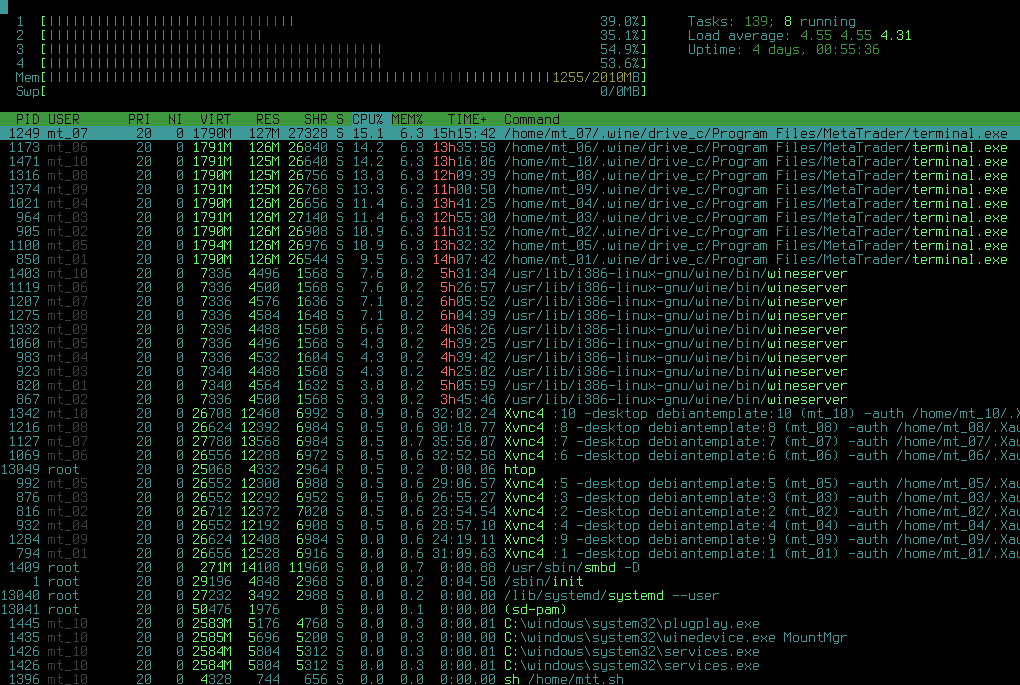Screen dimensions: 1020x685
Task: Select process 1471 mt_10 terminal.exe
Action: click(510, 161)
